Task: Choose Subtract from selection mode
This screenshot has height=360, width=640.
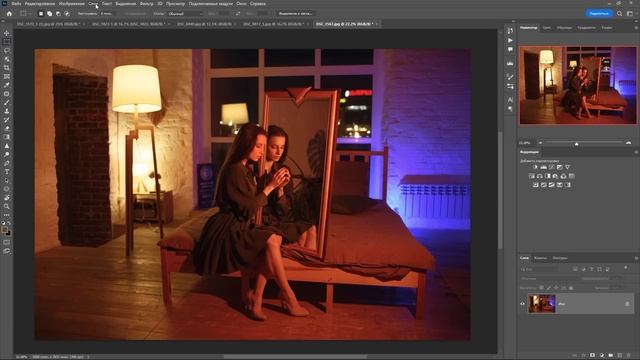Action: pos(58,13)
